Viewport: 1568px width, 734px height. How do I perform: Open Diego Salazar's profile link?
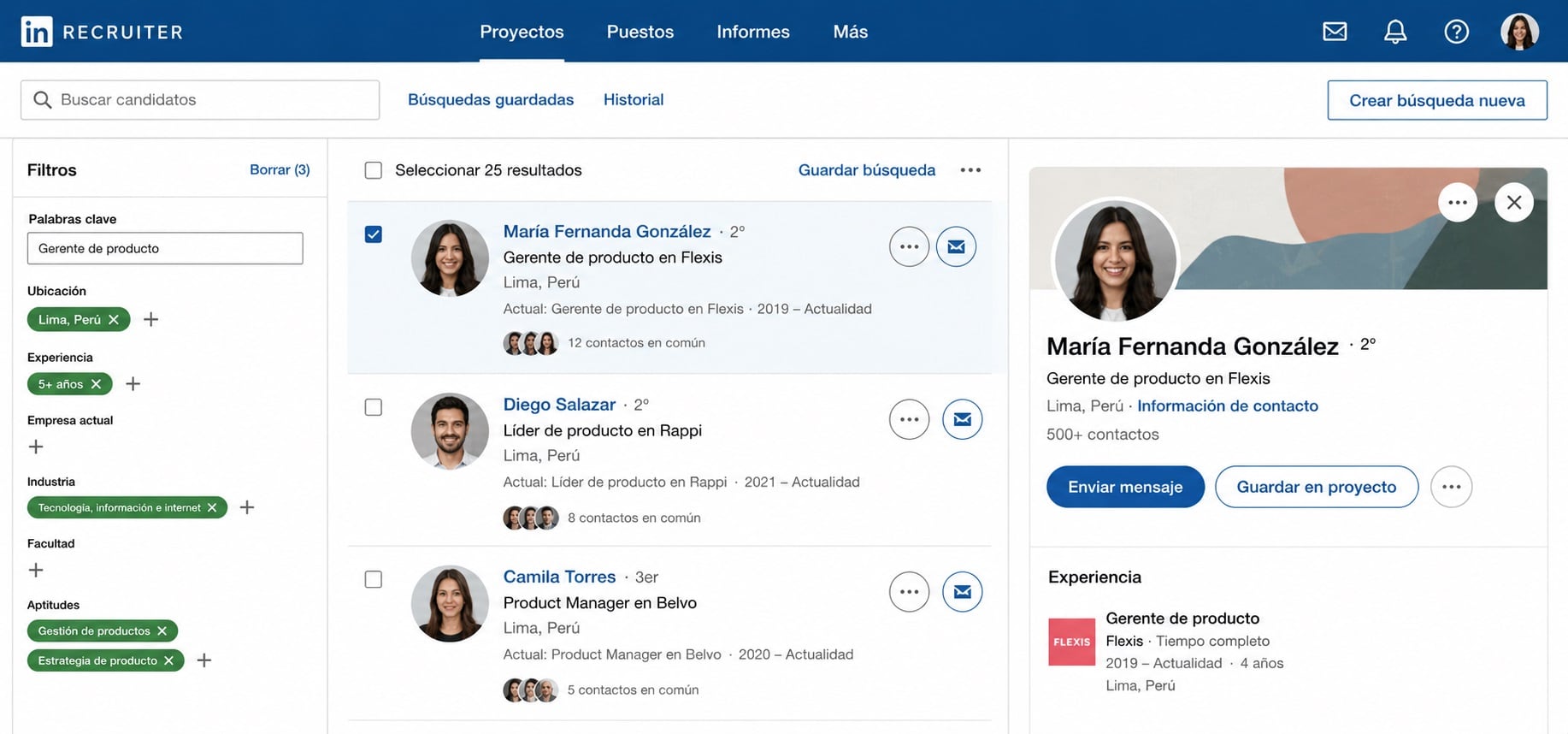pos(559,404)
